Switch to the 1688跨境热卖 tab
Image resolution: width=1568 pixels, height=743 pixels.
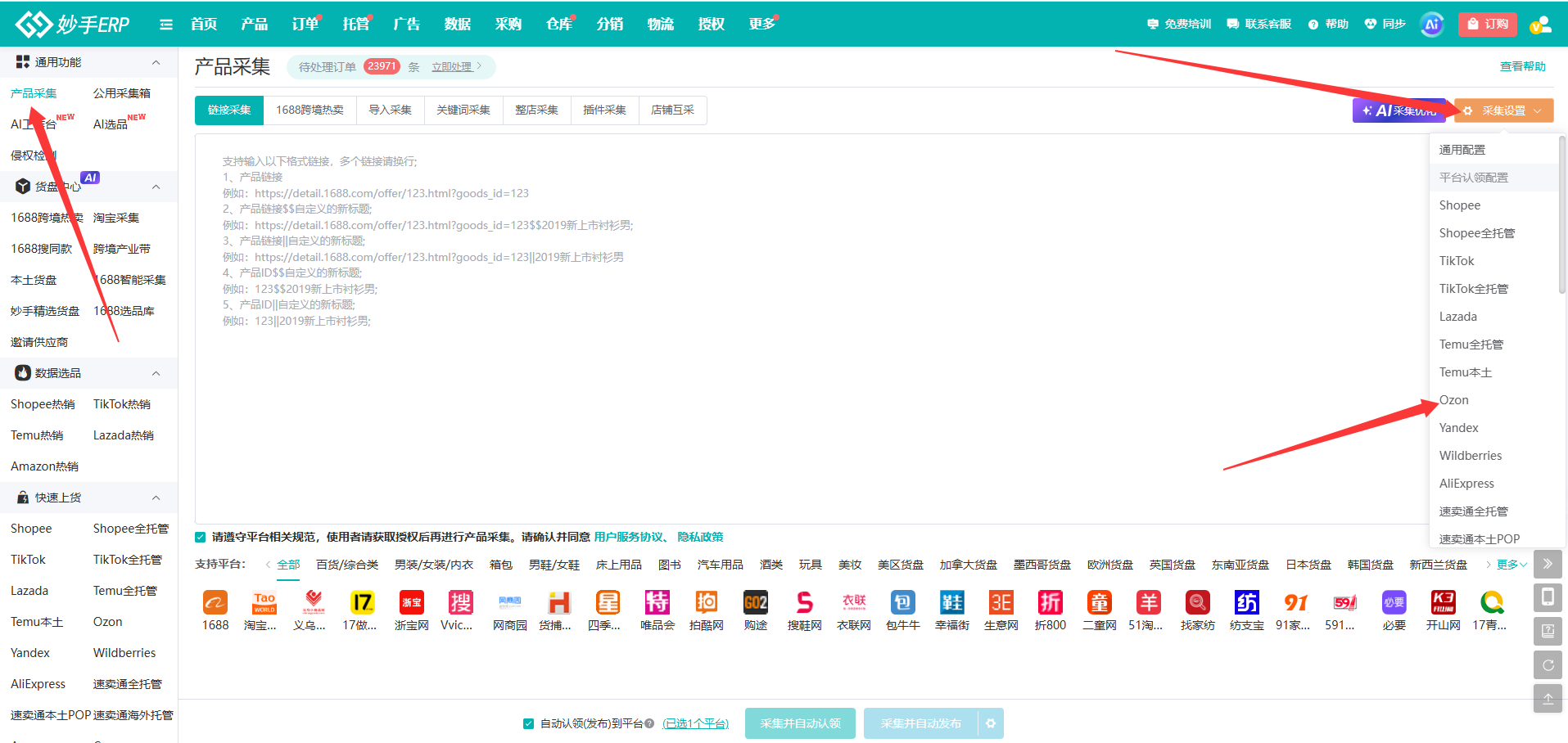[310, 110]
